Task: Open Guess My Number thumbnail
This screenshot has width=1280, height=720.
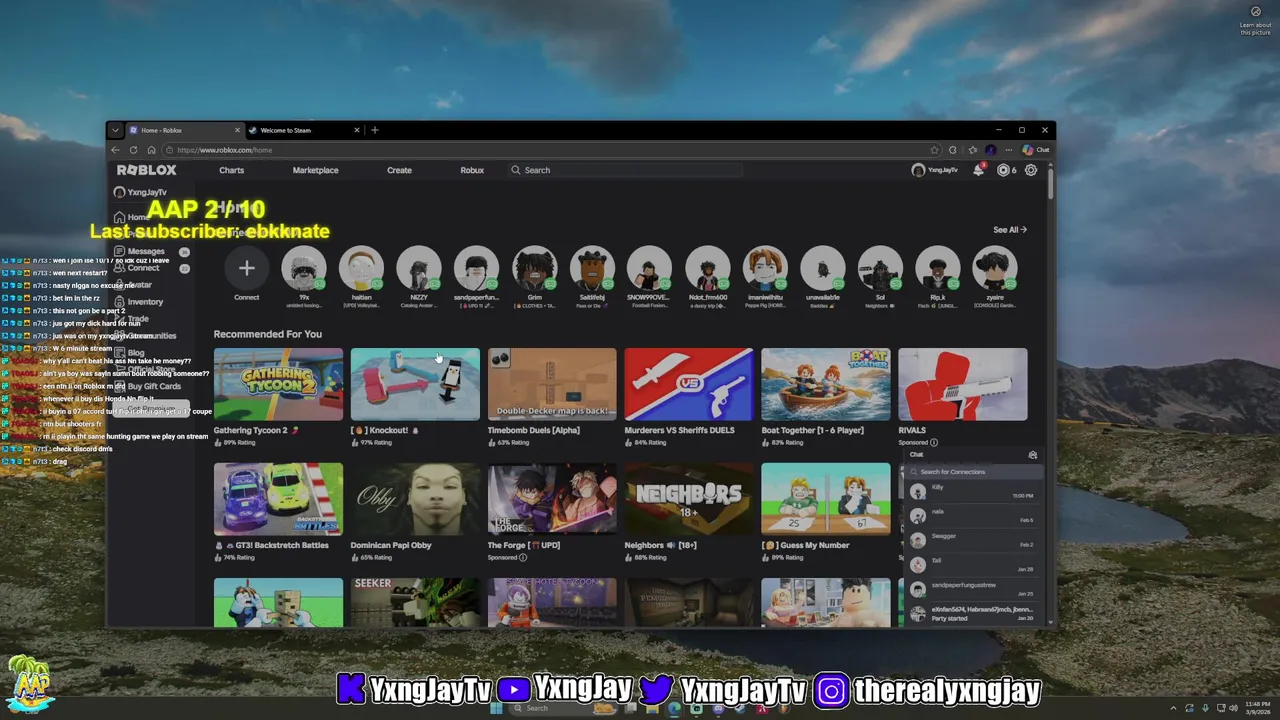Action: 826,499
